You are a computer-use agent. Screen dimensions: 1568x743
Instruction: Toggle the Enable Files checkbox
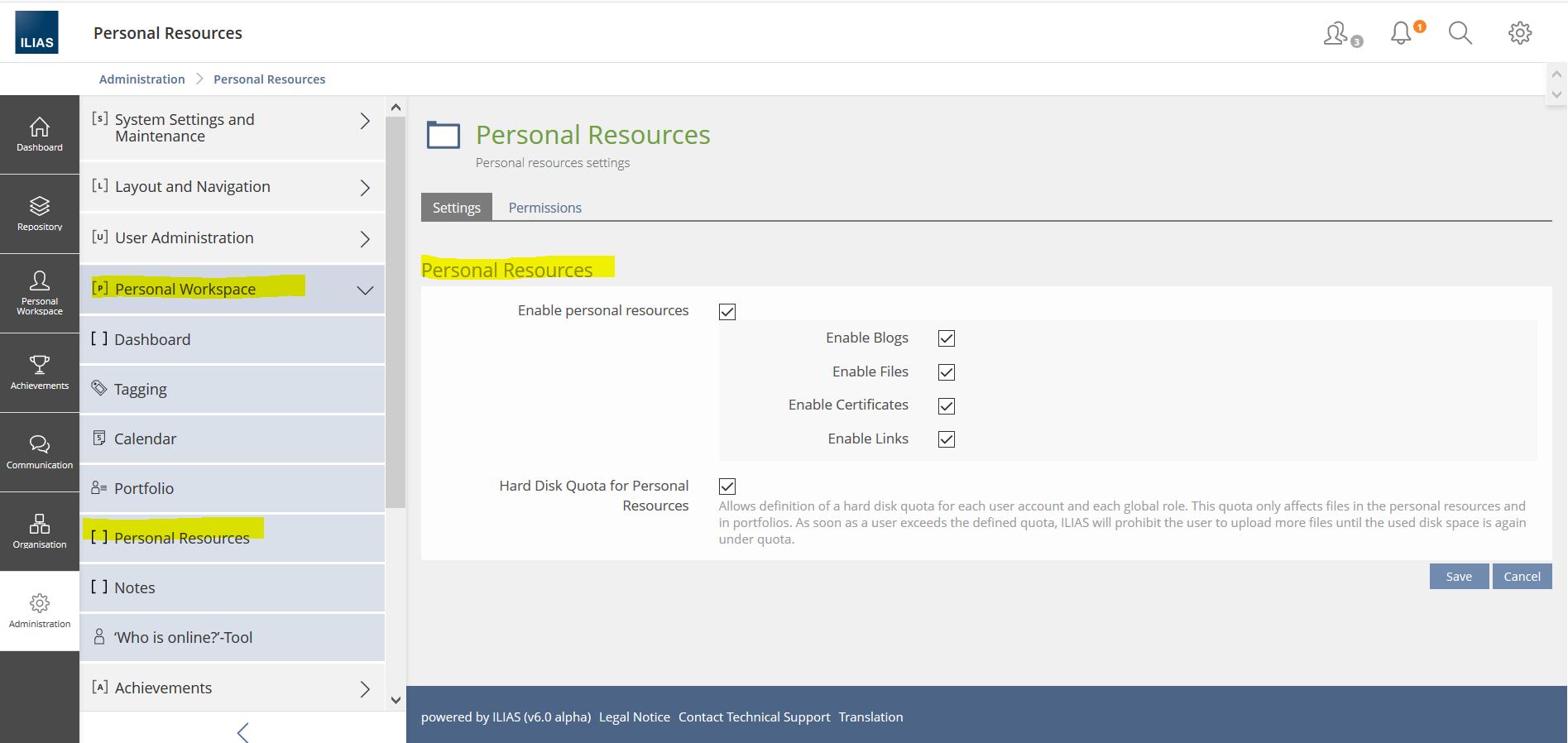947,372
